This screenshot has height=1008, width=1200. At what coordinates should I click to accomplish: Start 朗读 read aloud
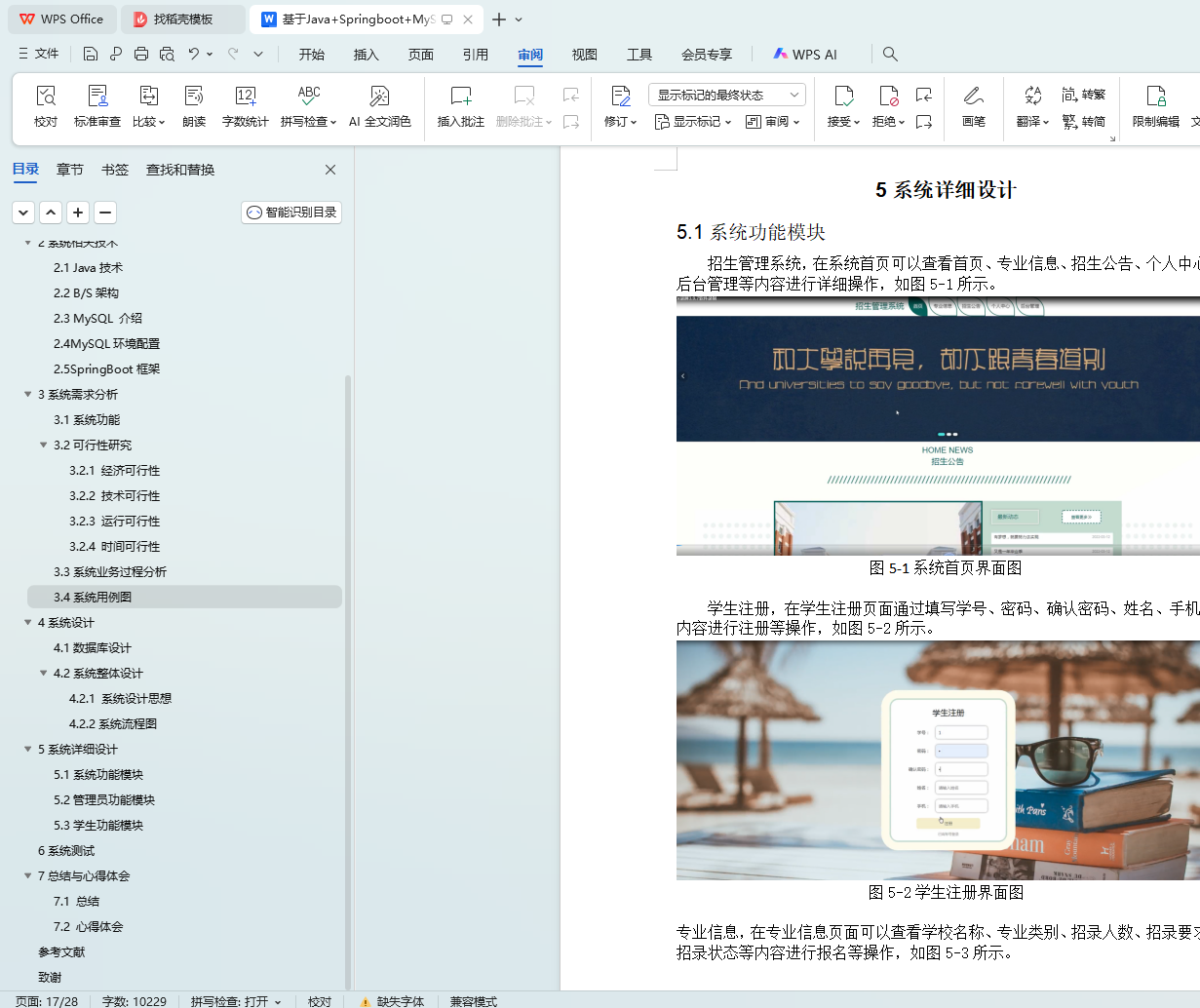[194, 106]
